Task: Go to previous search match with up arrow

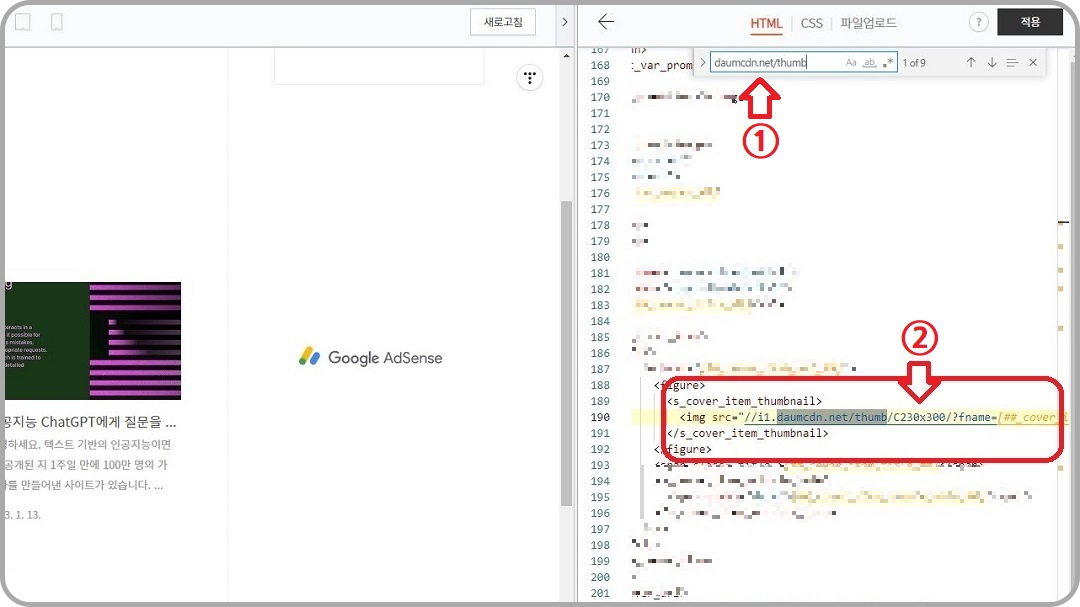Action: click(x=970, y=62)
